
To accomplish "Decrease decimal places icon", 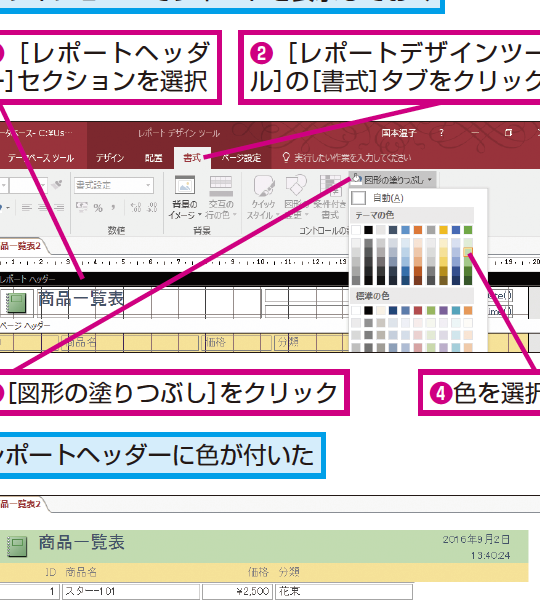I will pos(152,208).
